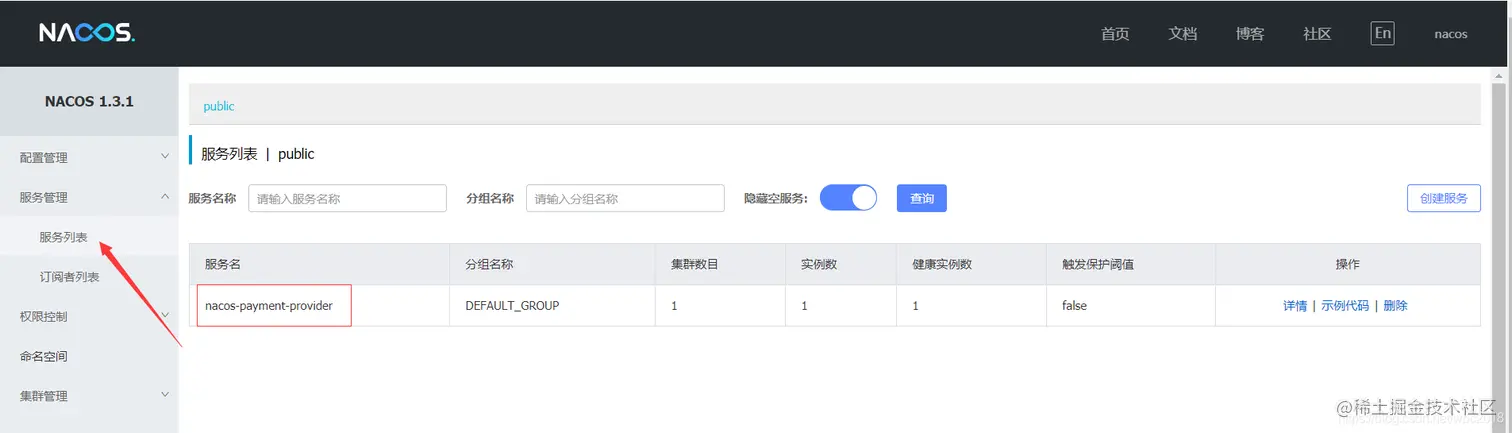The width and height of the screenshot is (1512, 433).
Task: Select 服务列表 in the sidebar
Action: tap(63, 237)
